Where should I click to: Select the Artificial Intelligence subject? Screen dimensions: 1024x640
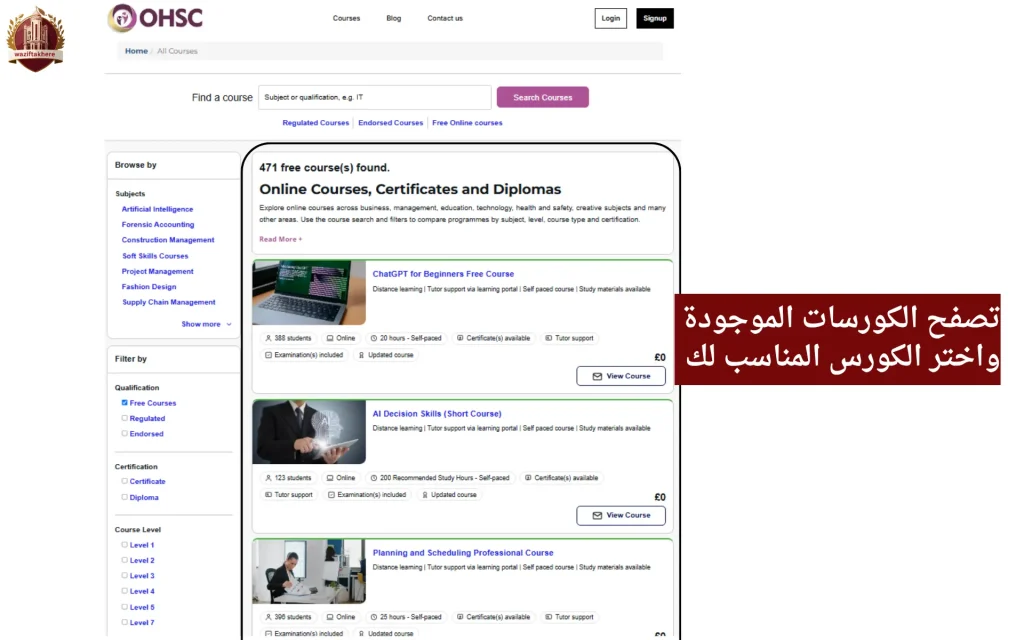pos(157,209)
